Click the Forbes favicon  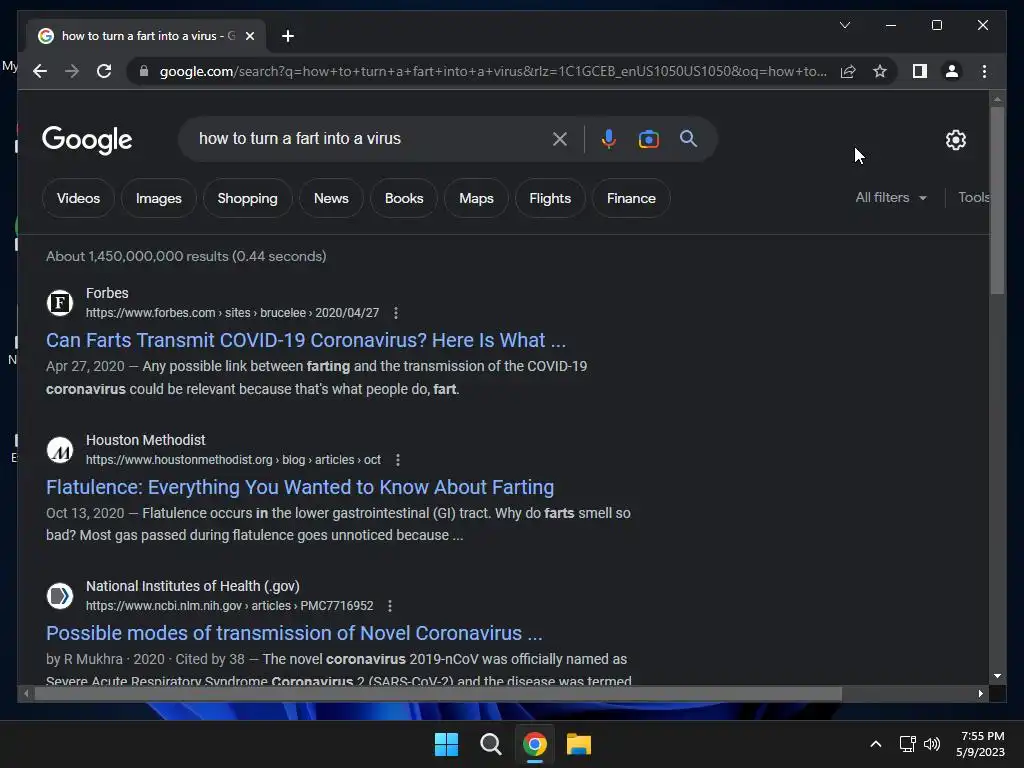tap(60, 302)
